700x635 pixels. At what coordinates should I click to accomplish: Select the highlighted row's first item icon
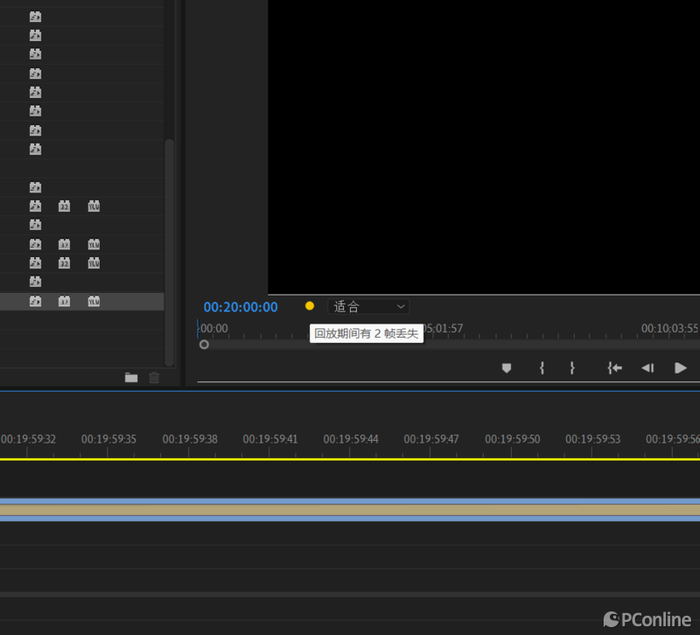pyautogui.click(x=35, y=301)
